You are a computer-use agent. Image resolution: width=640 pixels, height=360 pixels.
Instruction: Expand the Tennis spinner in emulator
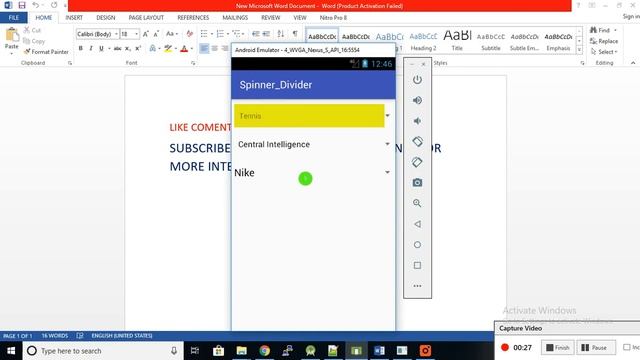(x=387, y=116)
